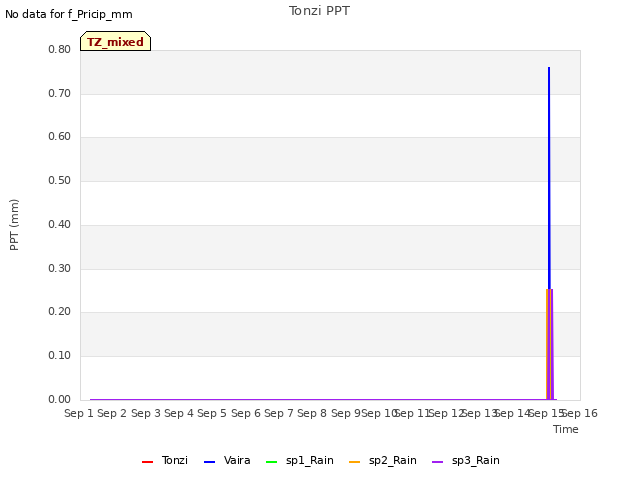Click the Sep 7 x-axis tick label
This screenshot has width=640, height=480.
pyautogui.click(x=279, y=413)
